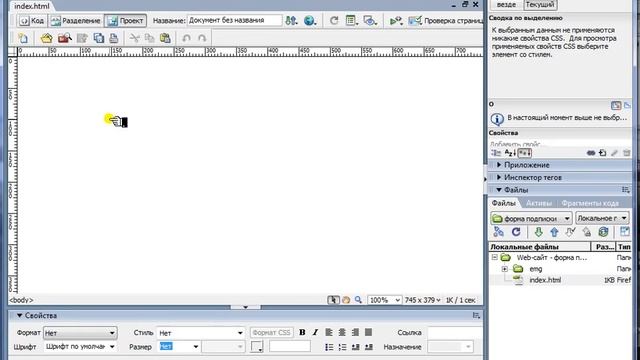Open visual aids eye icon

370,20
